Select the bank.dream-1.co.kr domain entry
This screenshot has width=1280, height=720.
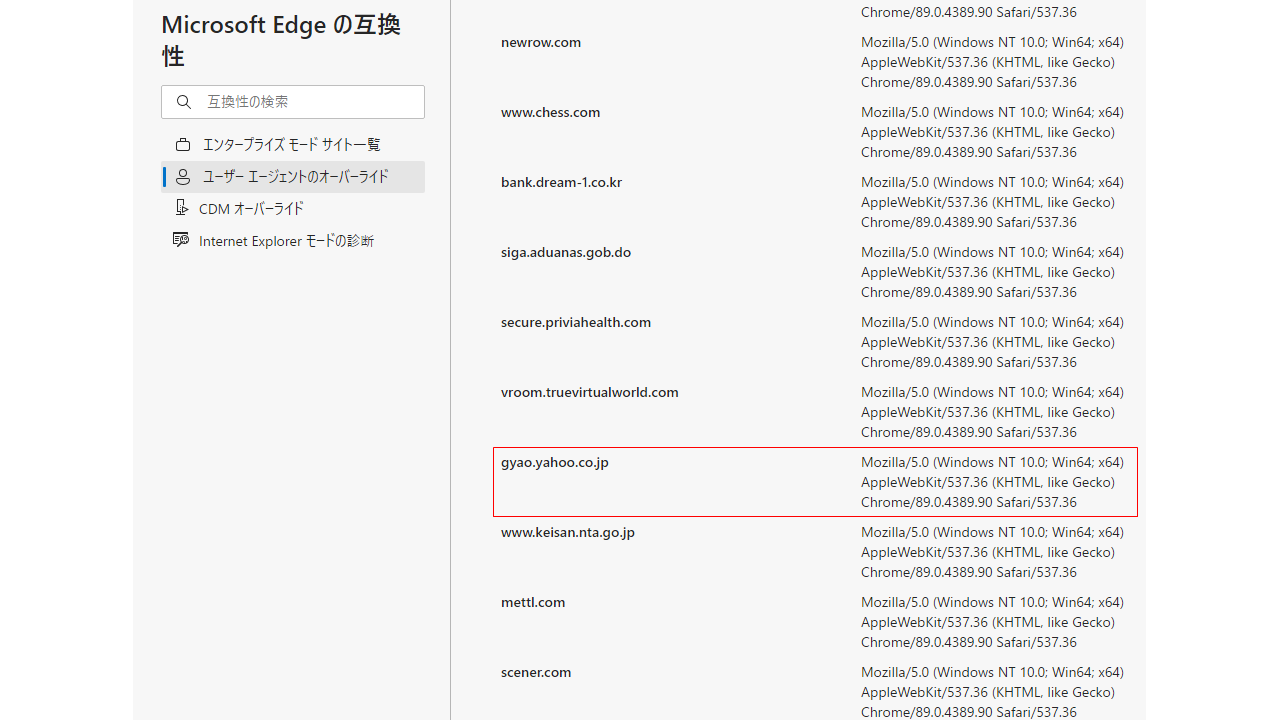click(562, 183)
